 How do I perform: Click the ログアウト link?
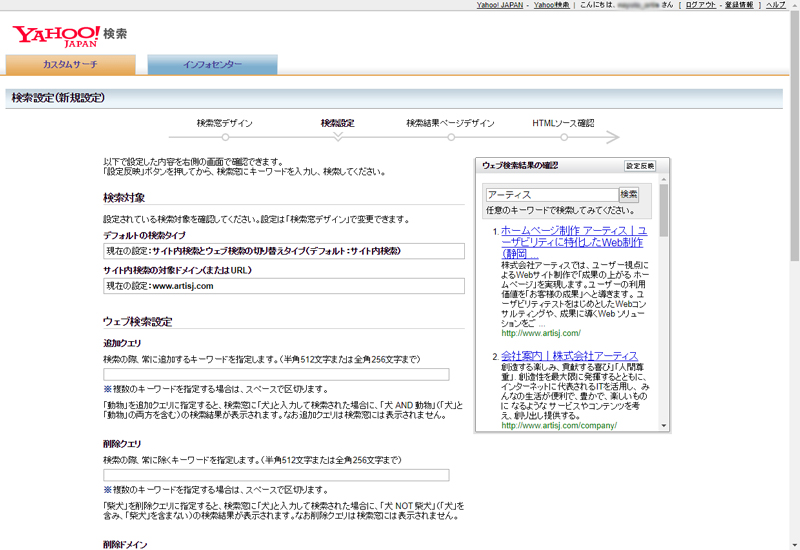701,5
